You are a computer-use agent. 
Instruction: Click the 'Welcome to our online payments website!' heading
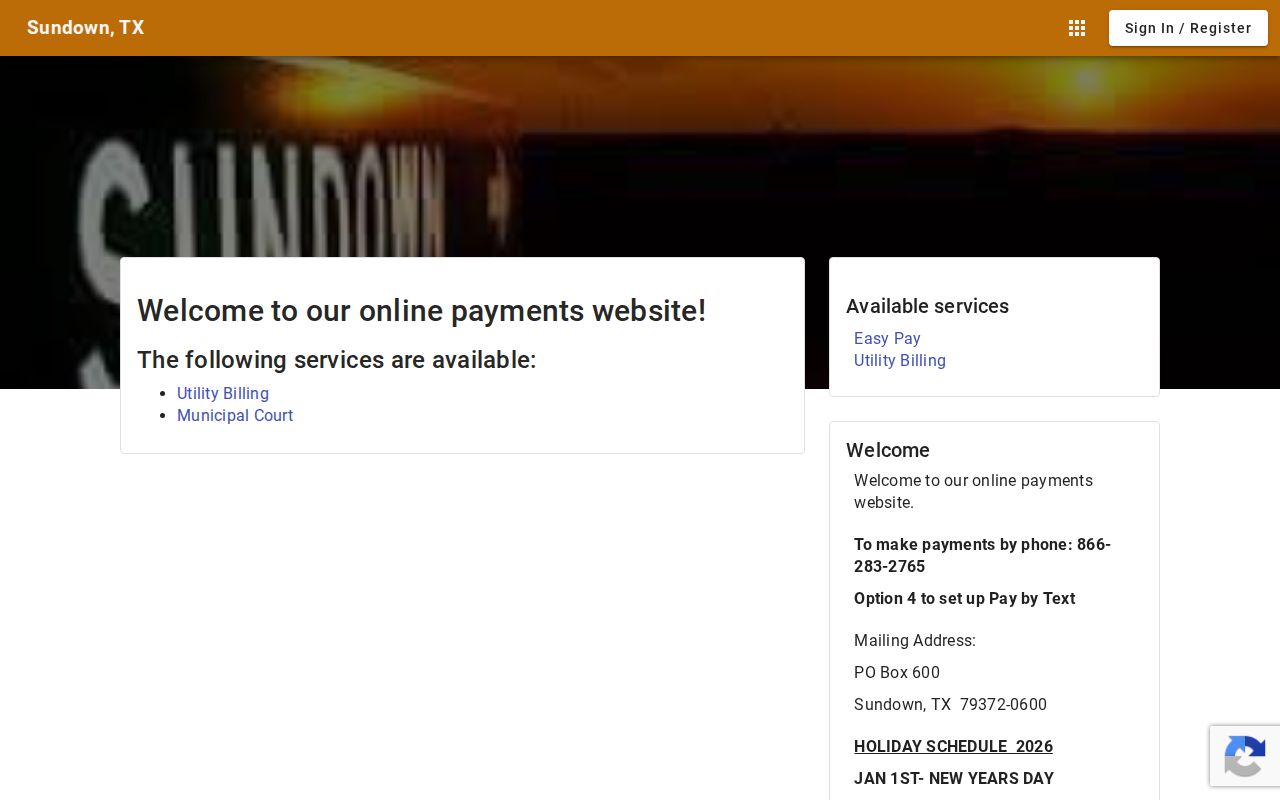(x=421, y=311)
